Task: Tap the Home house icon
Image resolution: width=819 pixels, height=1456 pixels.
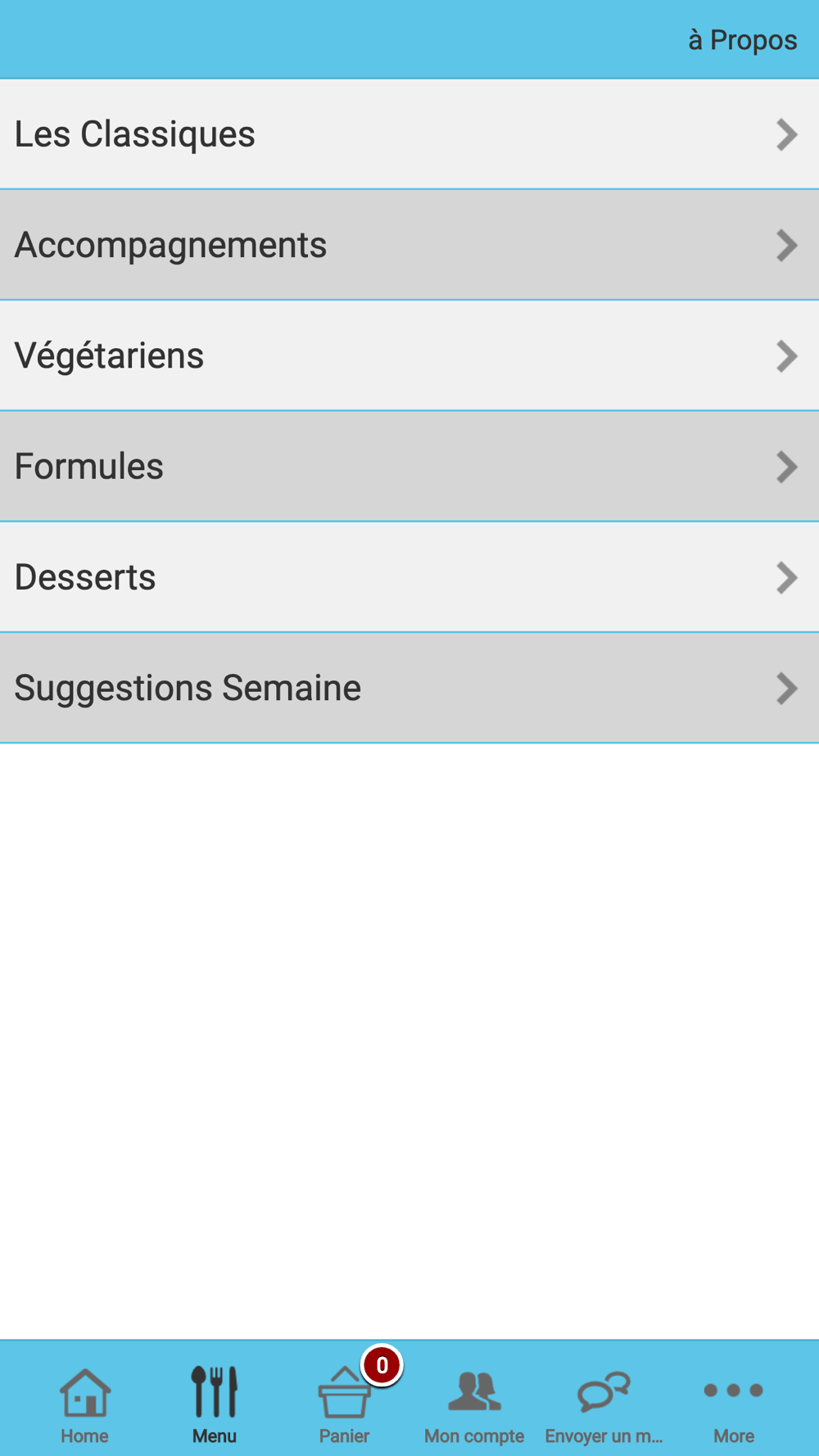Action: (x=85, y=1392)
